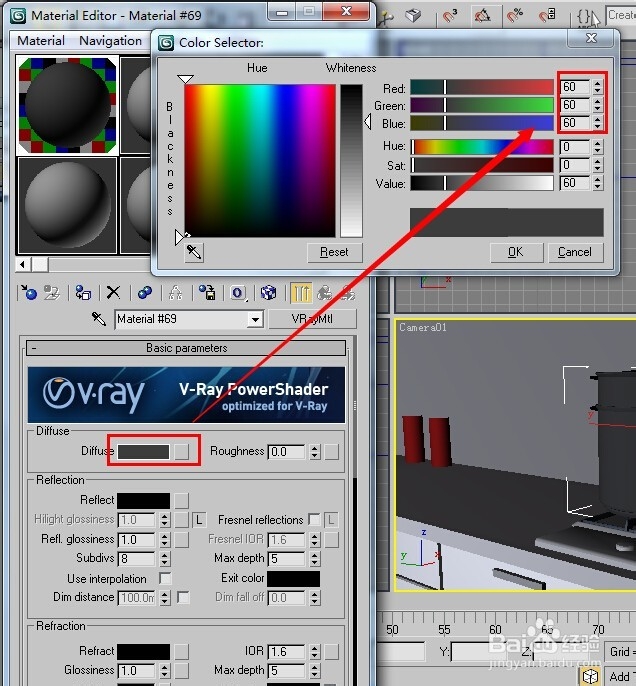Screen dimensions: 636x686
Task: Click Reset Map/Material X icon
Action: pyautogui.click(x=113, y=292)
